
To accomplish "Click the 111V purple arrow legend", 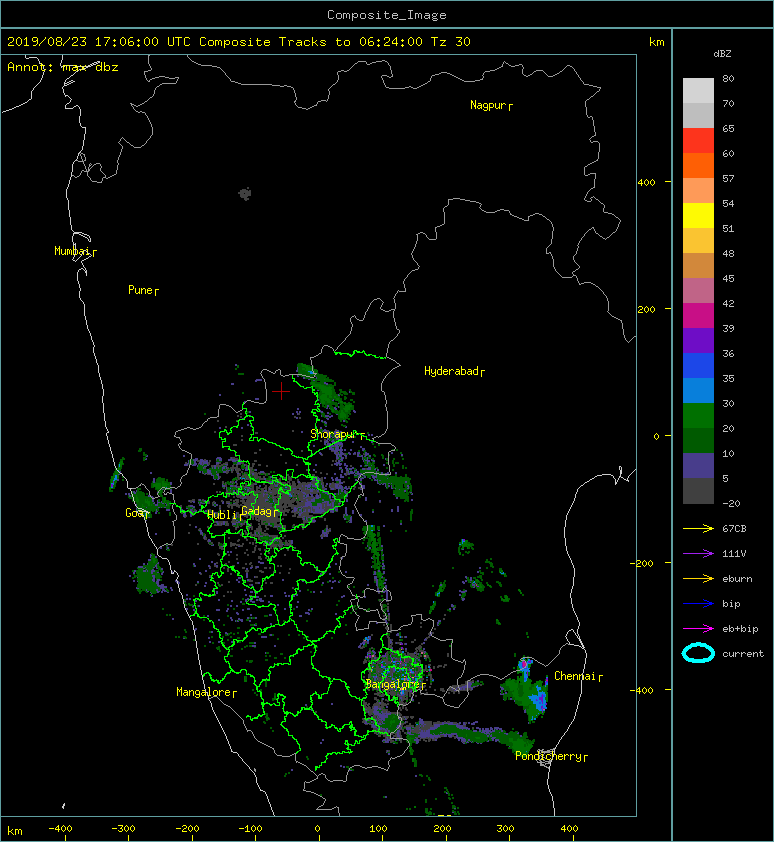I will click(x=698, y=553).
